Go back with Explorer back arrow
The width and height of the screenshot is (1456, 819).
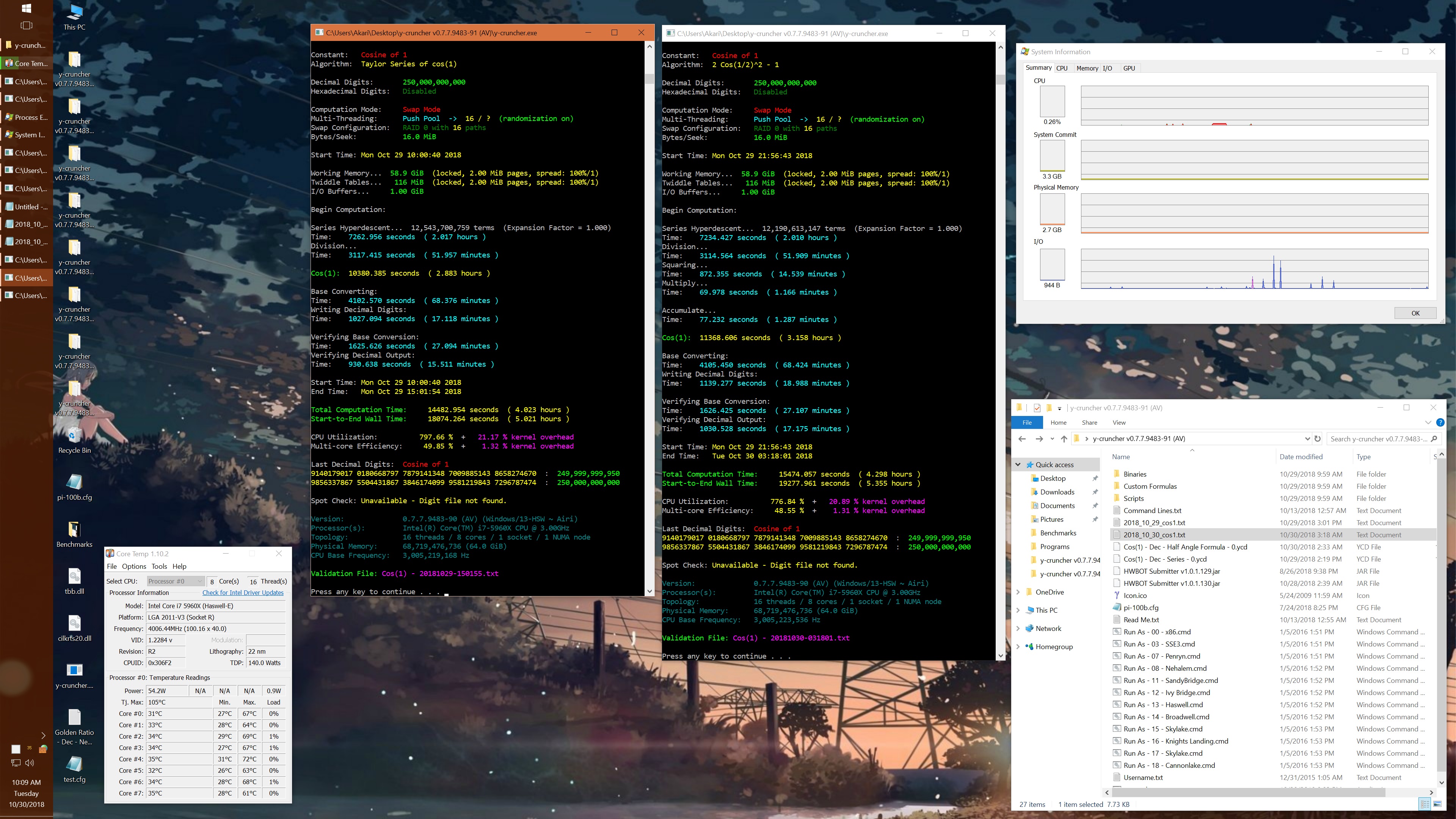pos(1022,439)
